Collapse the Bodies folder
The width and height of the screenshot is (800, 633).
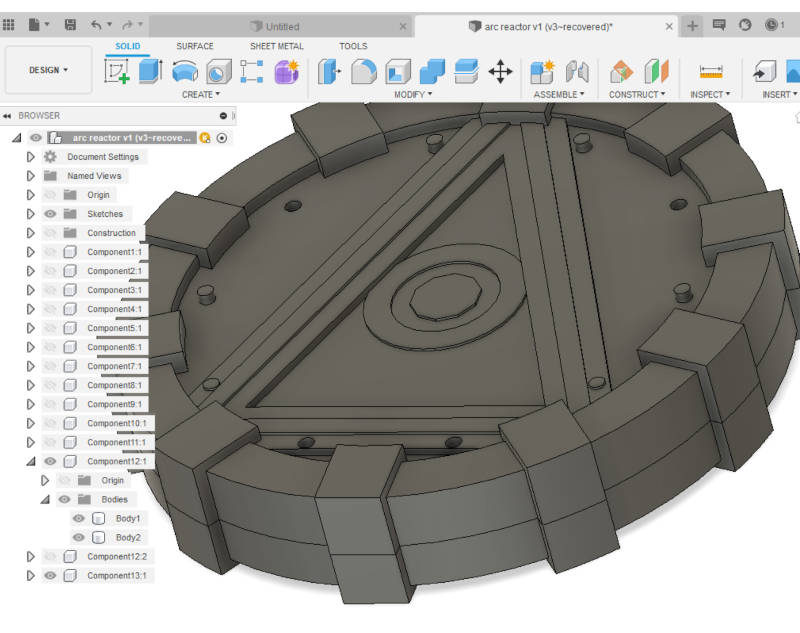(46, 499)
